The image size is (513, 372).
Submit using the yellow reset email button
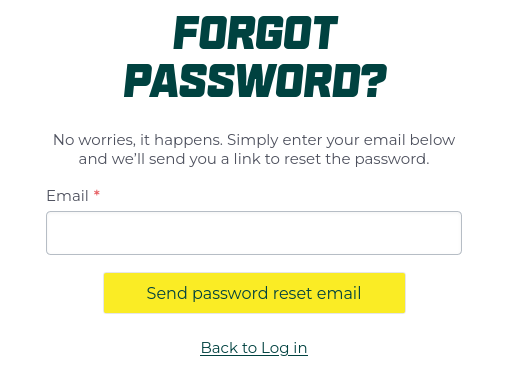(x=254, y=293)
